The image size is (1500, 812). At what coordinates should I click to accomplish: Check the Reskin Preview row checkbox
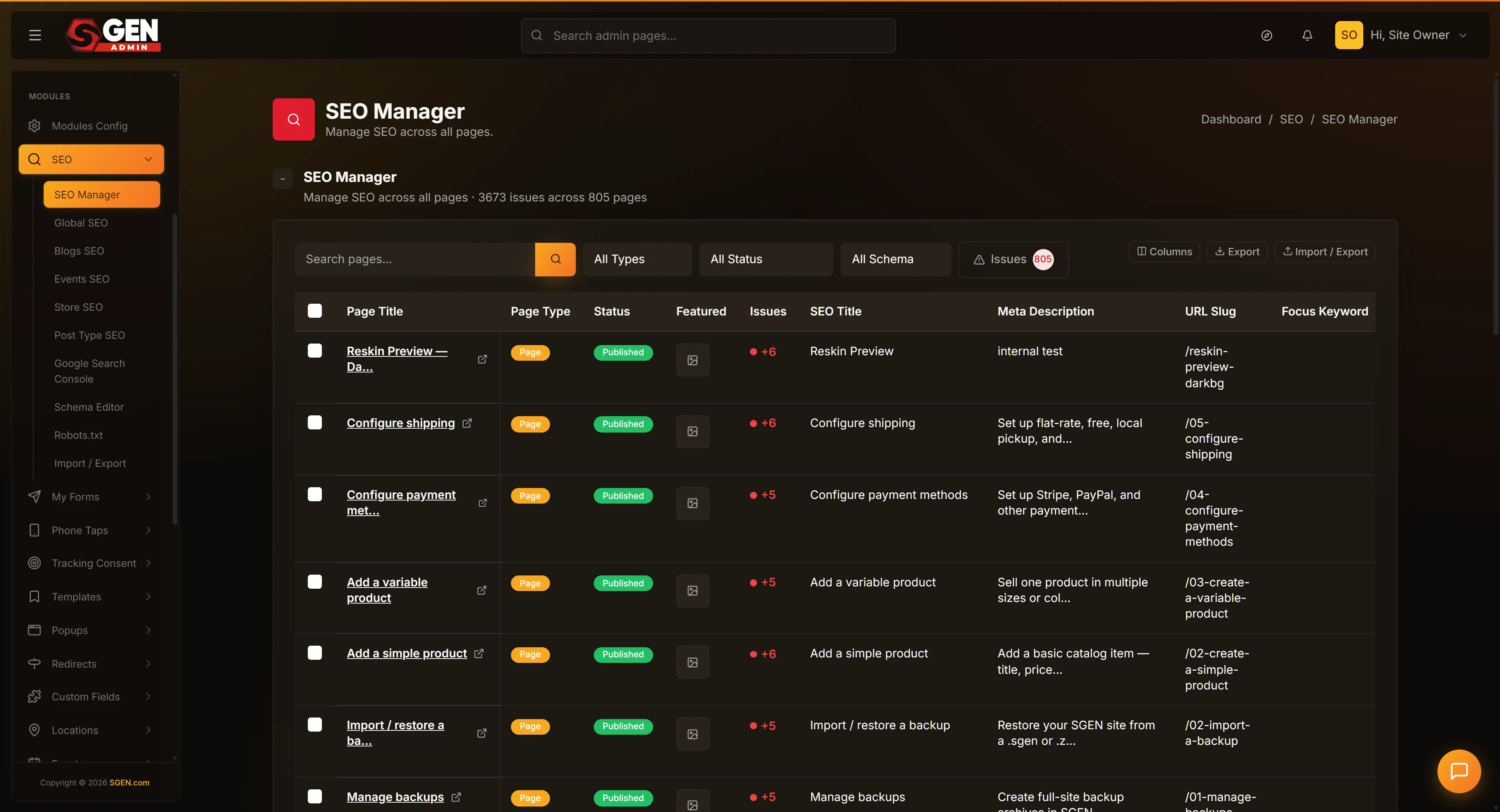[x=314, y=351]
